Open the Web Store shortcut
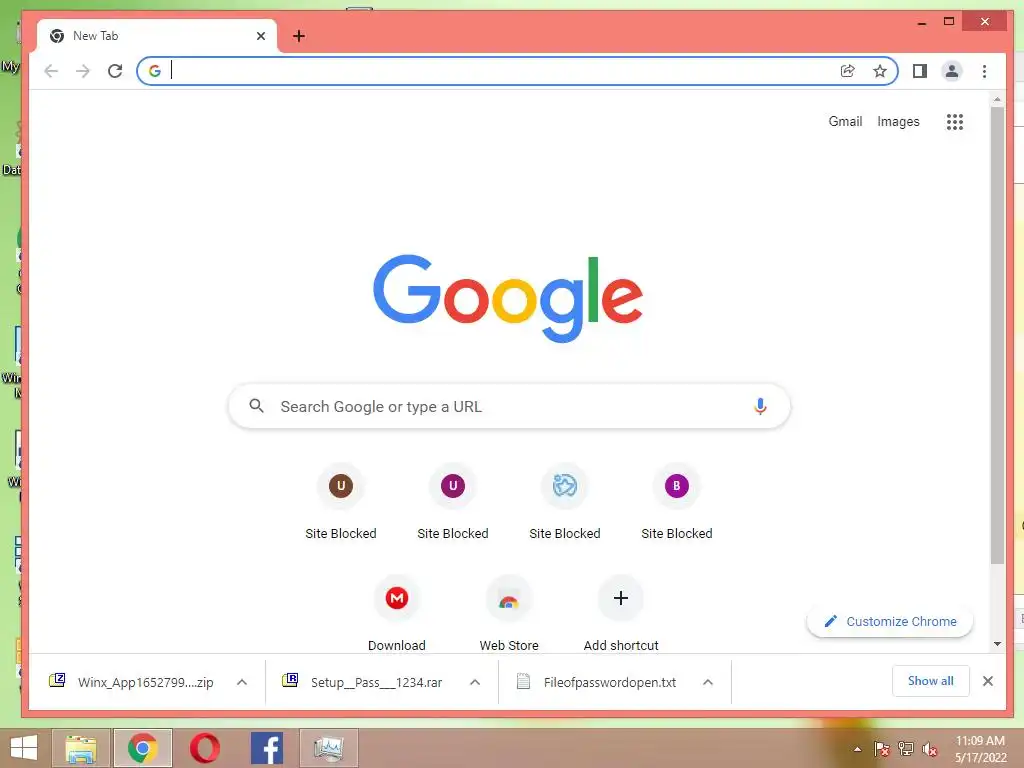Screen dimensions: 1024x768 [509, 598]
